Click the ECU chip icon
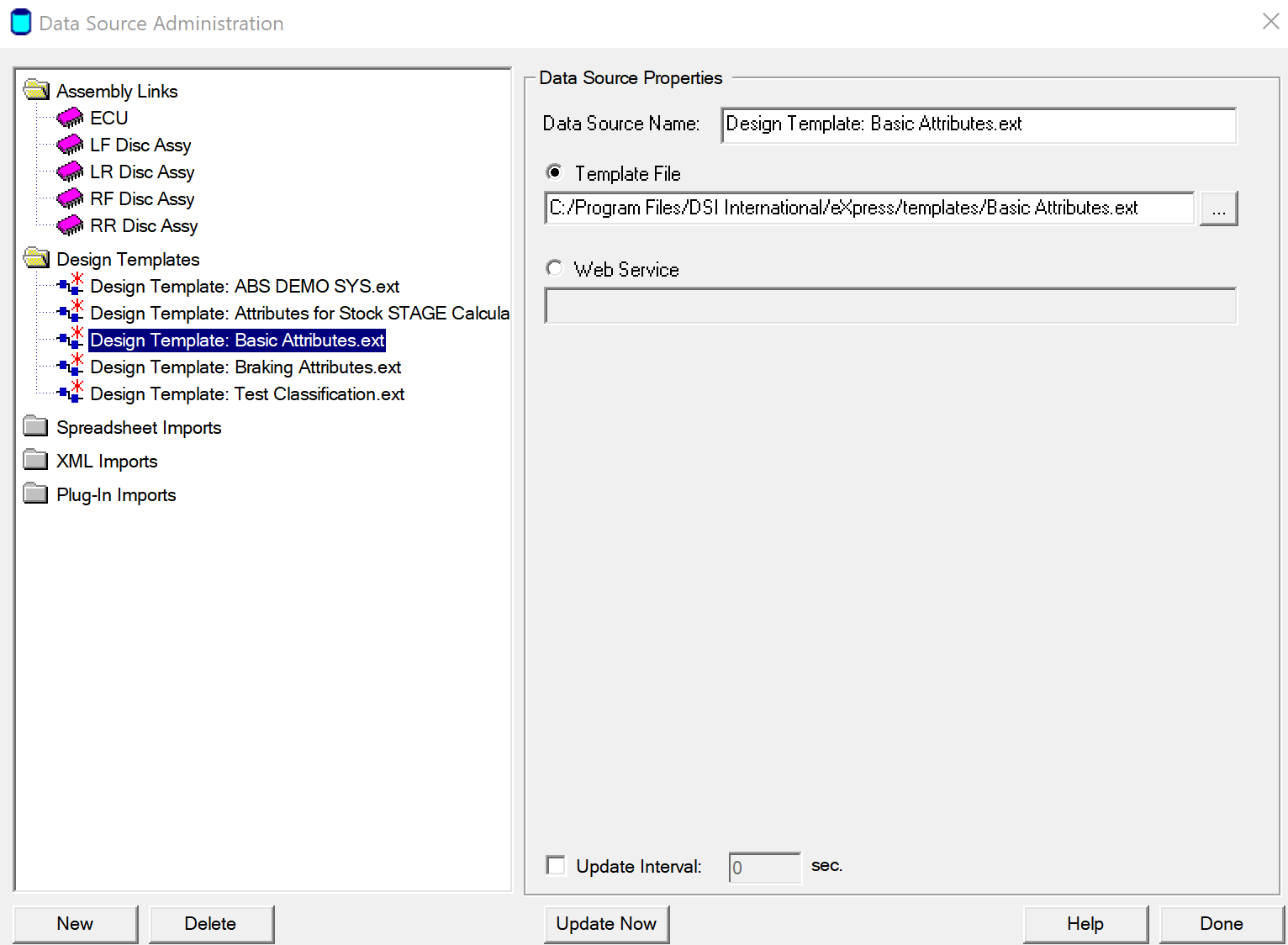Image resolution: width=1288 pixels, height=945 pixels. (70, 118)
